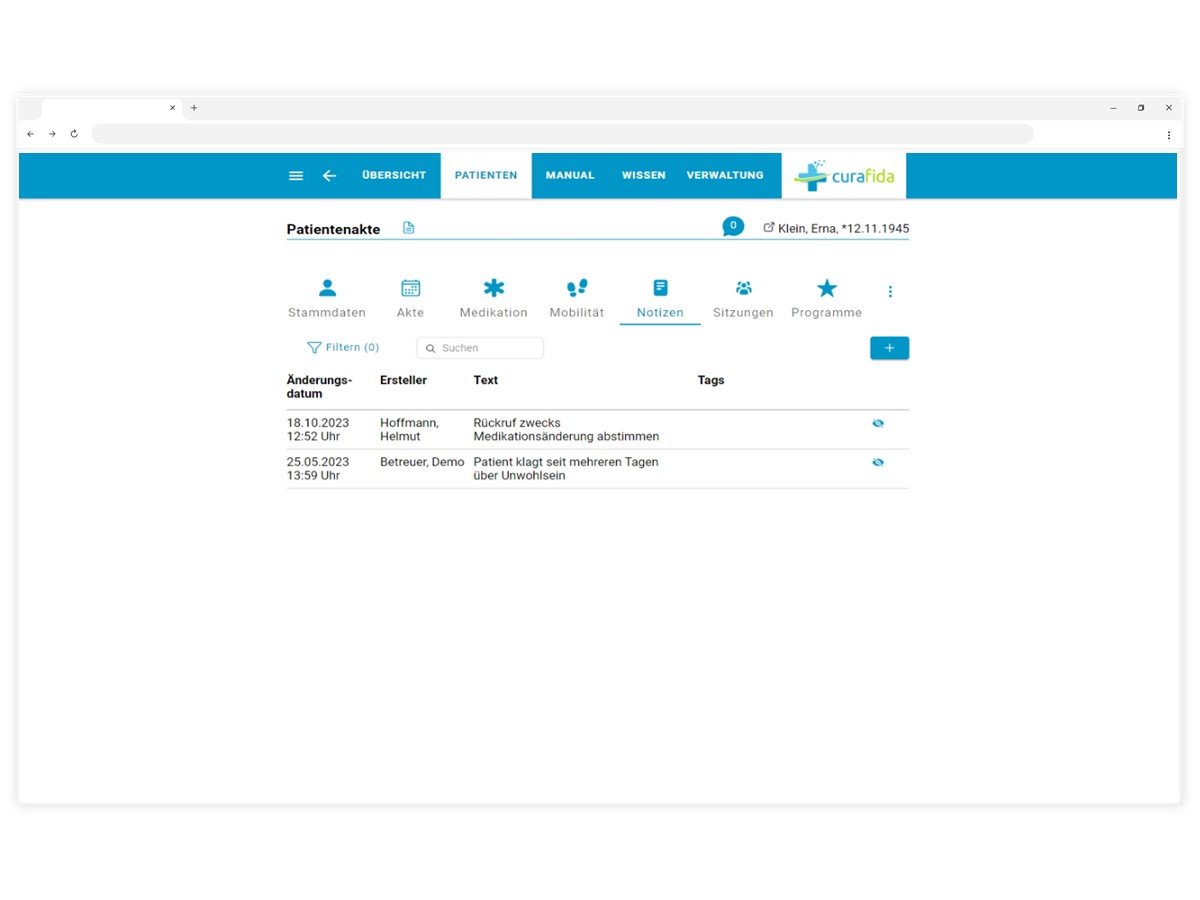Select the date 18.10.2023 12:52 Uhr
The height and width of the screenshot is (900, 1200).
[x=318, y=430]
